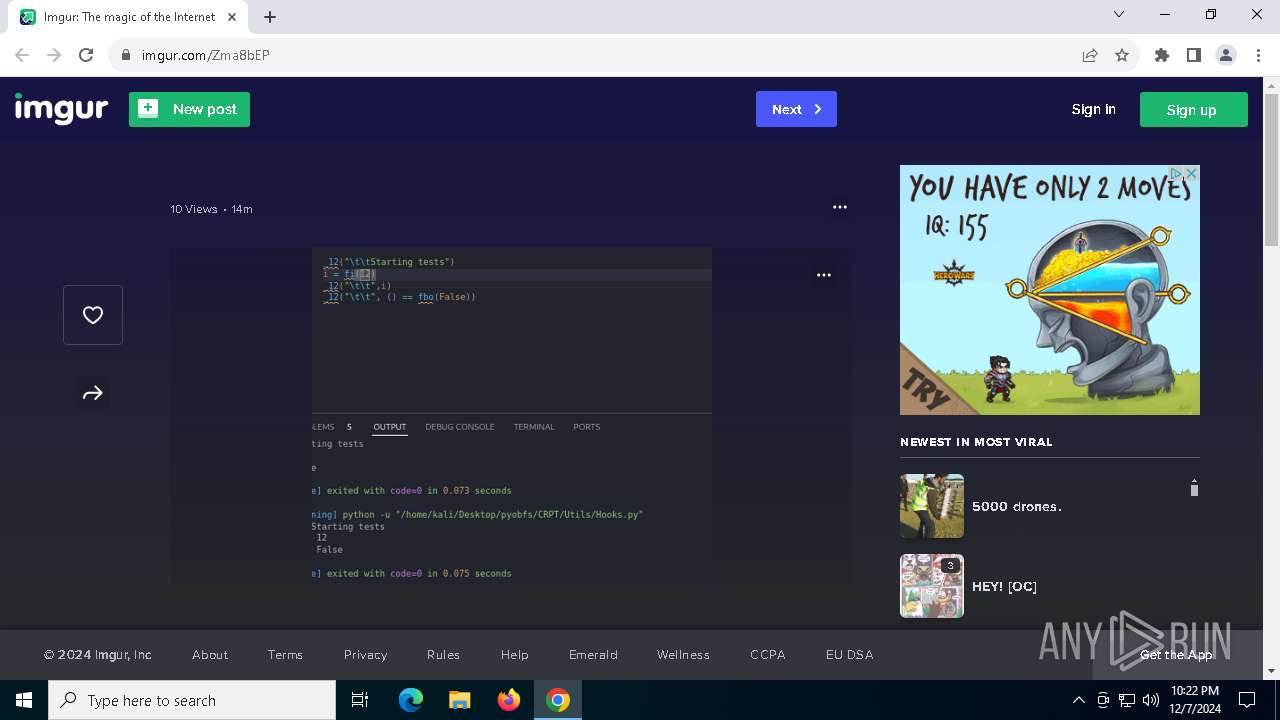Open the tab search dropdown

pyautogui.click(x=1119, y=14)
